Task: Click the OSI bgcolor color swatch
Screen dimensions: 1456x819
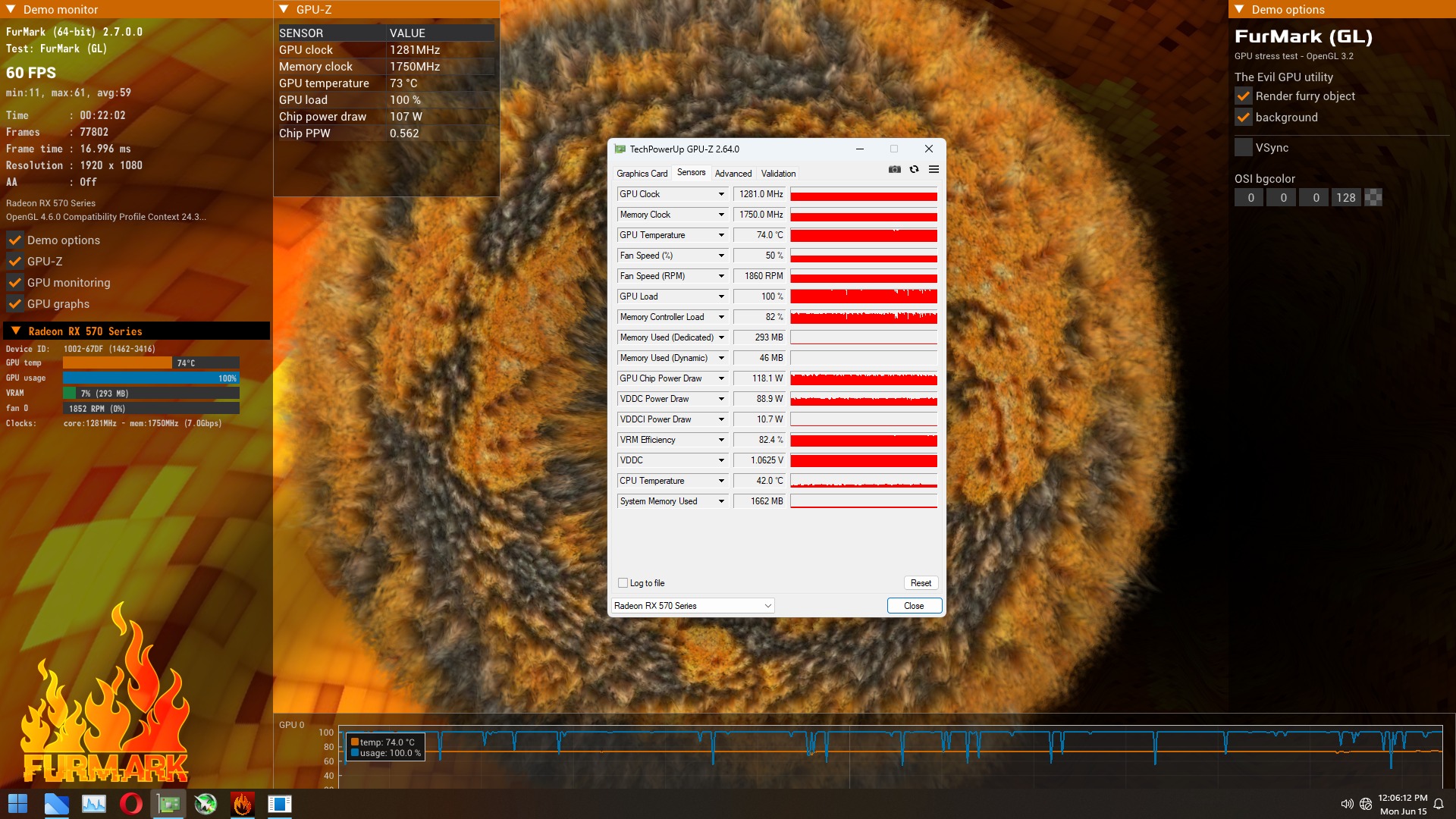Action: click(1373, 198)
